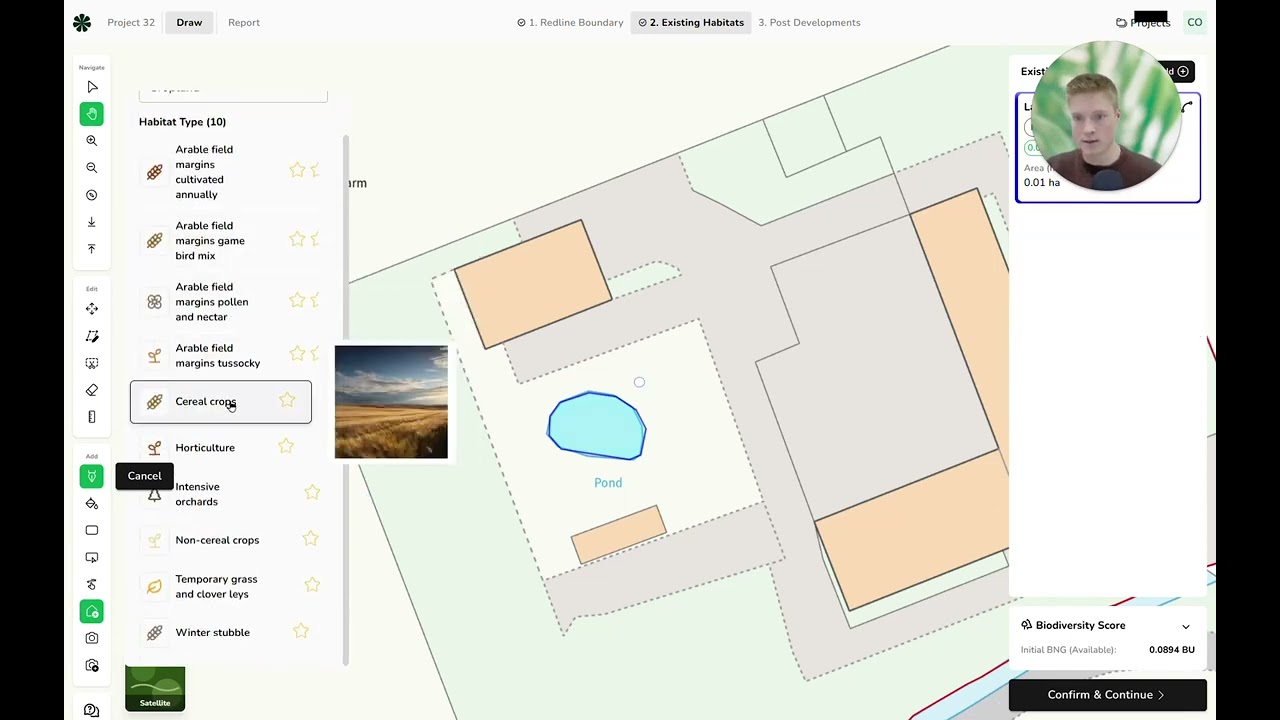The image size is (1280, 720).
Task: Expand the Biodiversity Score panel chevron
Action: pyautogui.click(x=1186, y=626)
